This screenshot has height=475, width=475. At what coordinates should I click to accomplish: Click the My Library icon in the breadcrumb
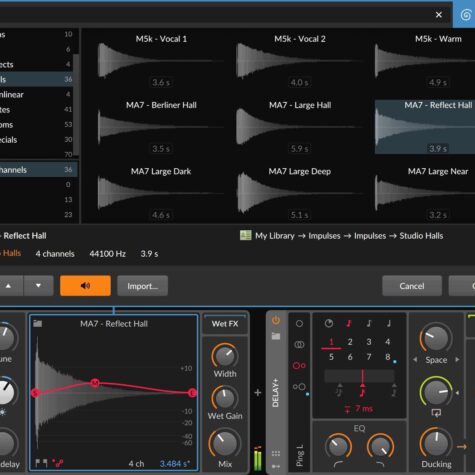point(246,236)
